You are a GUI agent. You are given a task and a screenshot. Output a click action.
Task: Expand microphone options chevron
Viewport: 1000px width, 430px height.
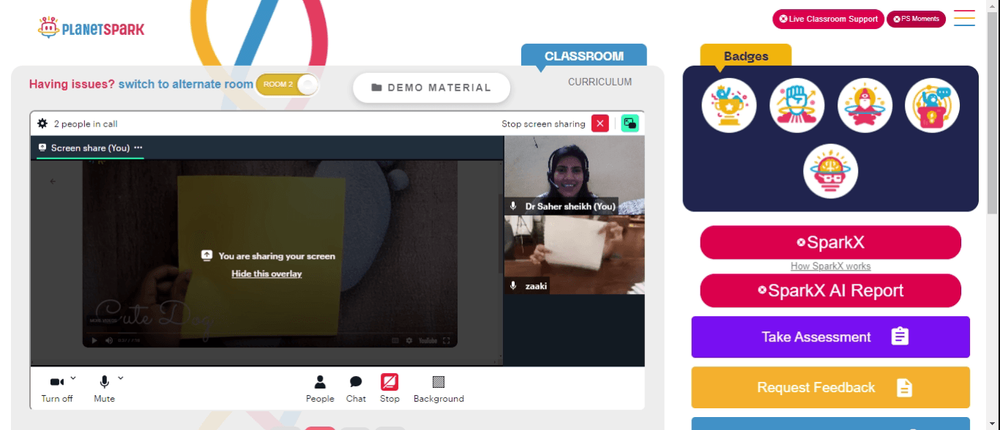[x=121, y=378]
